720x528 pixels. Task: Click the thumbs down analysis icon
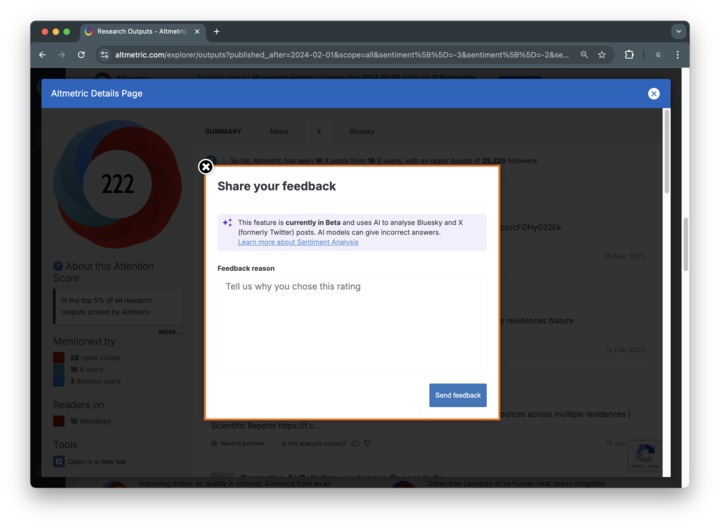367,443
